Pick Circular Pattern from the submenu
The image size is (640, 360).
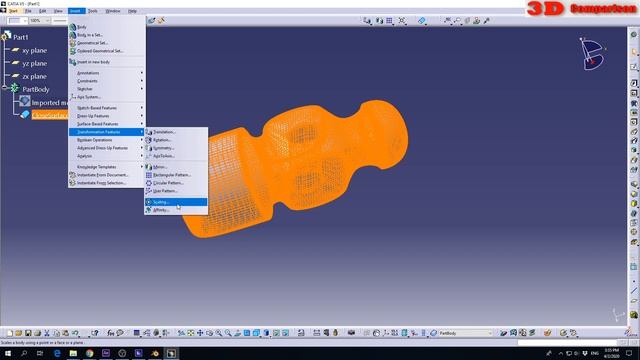pyautogui.click(x=176, y=183)
